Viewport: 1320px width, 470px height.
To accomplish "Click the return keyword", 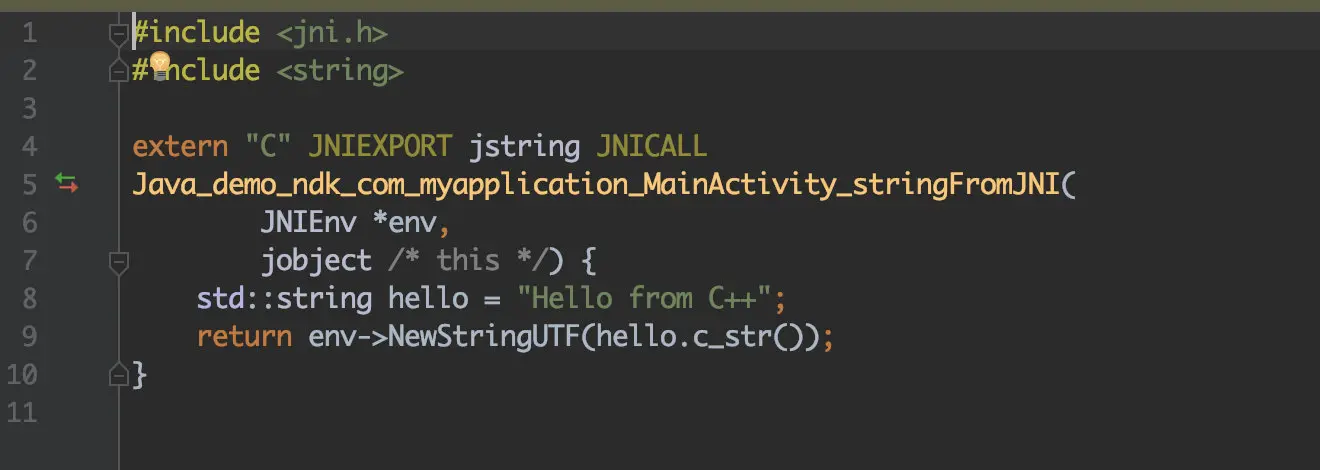I will coord(244,337).
